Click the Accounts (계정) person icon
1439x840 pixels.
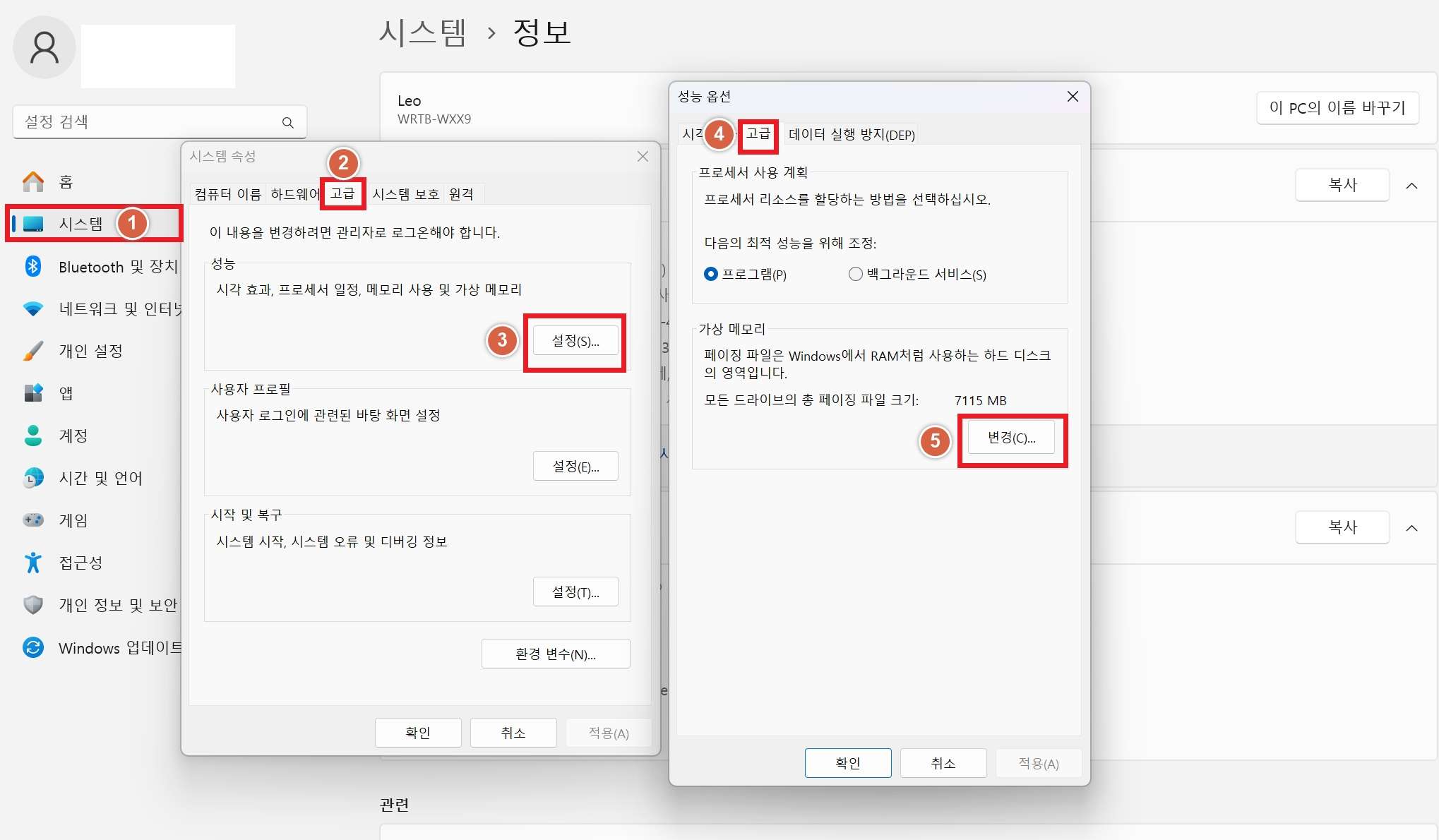point(33,436)
